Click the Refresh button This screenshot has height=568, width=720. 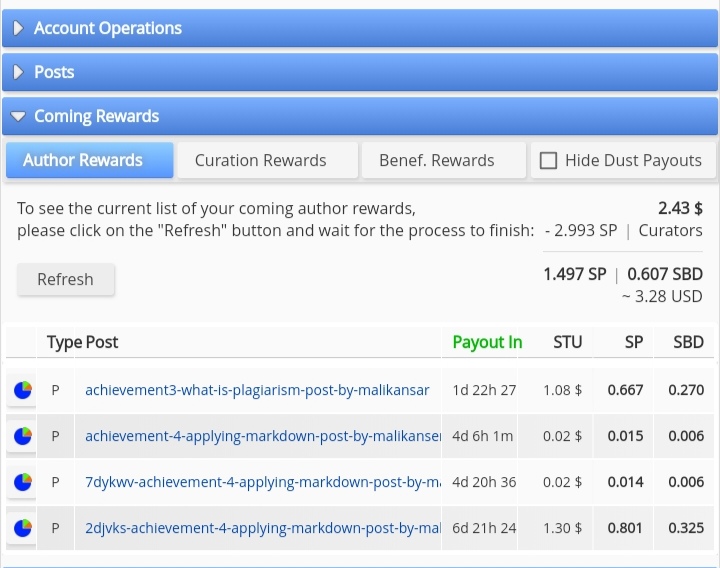click(66, 279)
